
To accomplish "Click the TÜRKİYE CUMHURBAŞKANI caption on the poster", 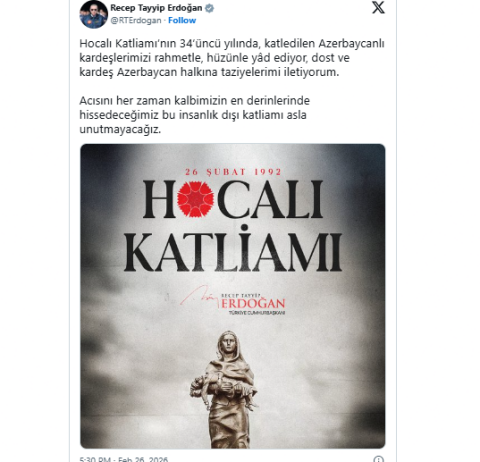I will (257, 313).
